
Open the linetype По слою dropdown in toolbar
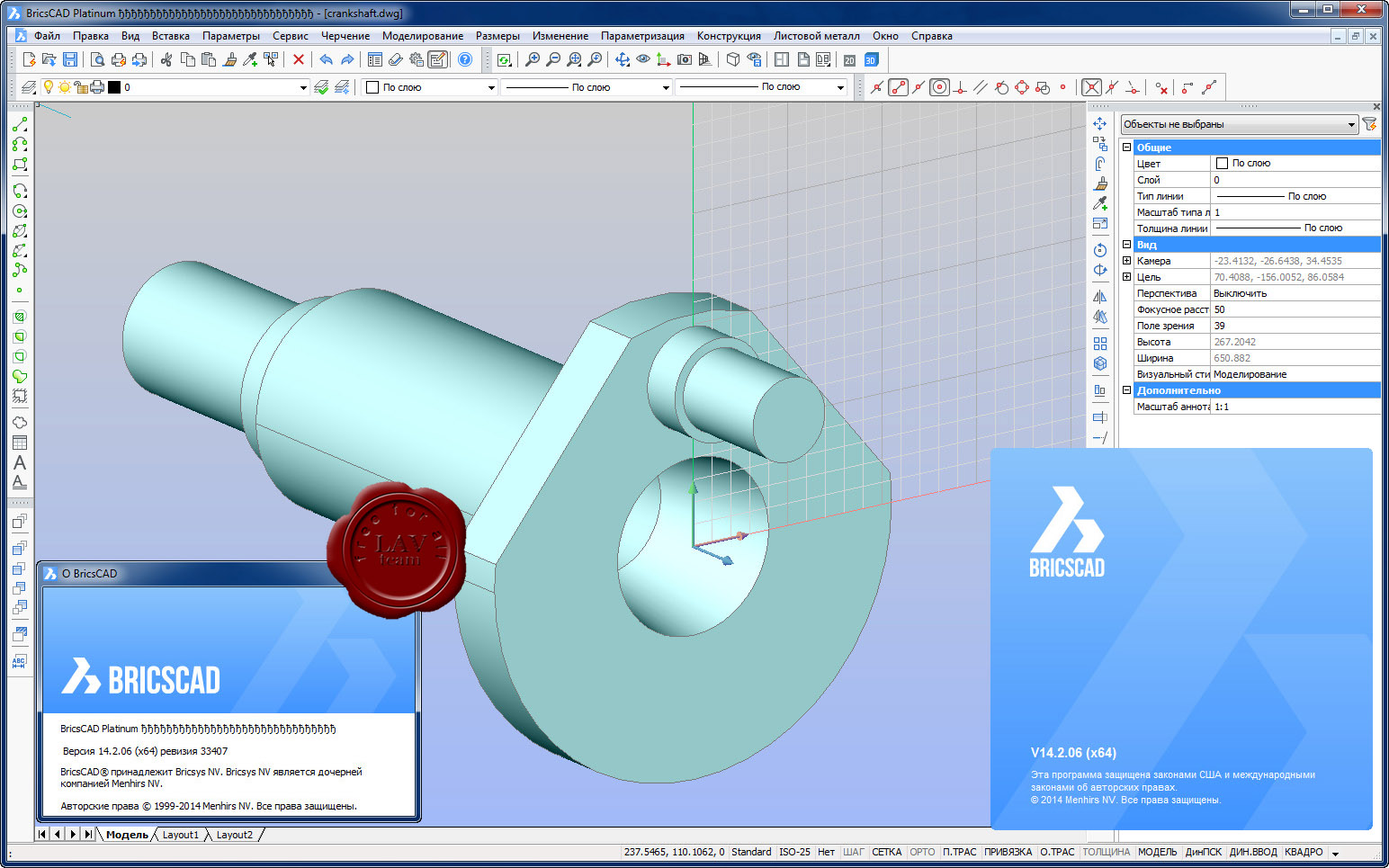[x=666, y=87]
